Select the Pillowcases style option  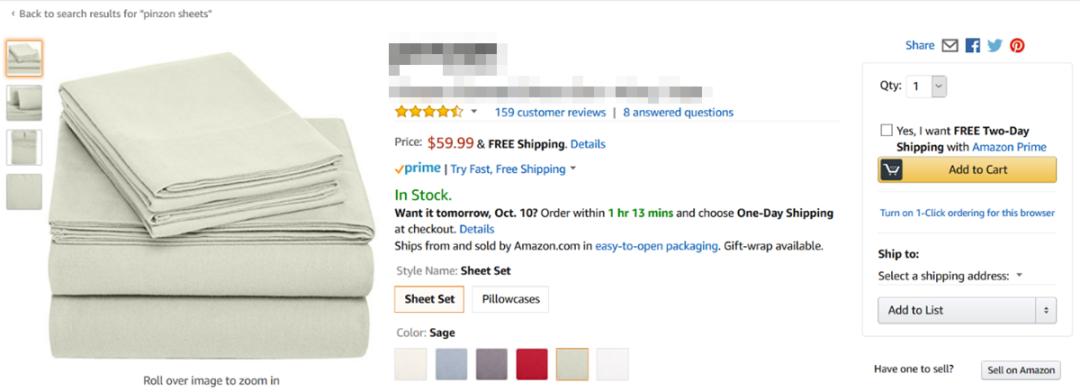click(510, 299)
